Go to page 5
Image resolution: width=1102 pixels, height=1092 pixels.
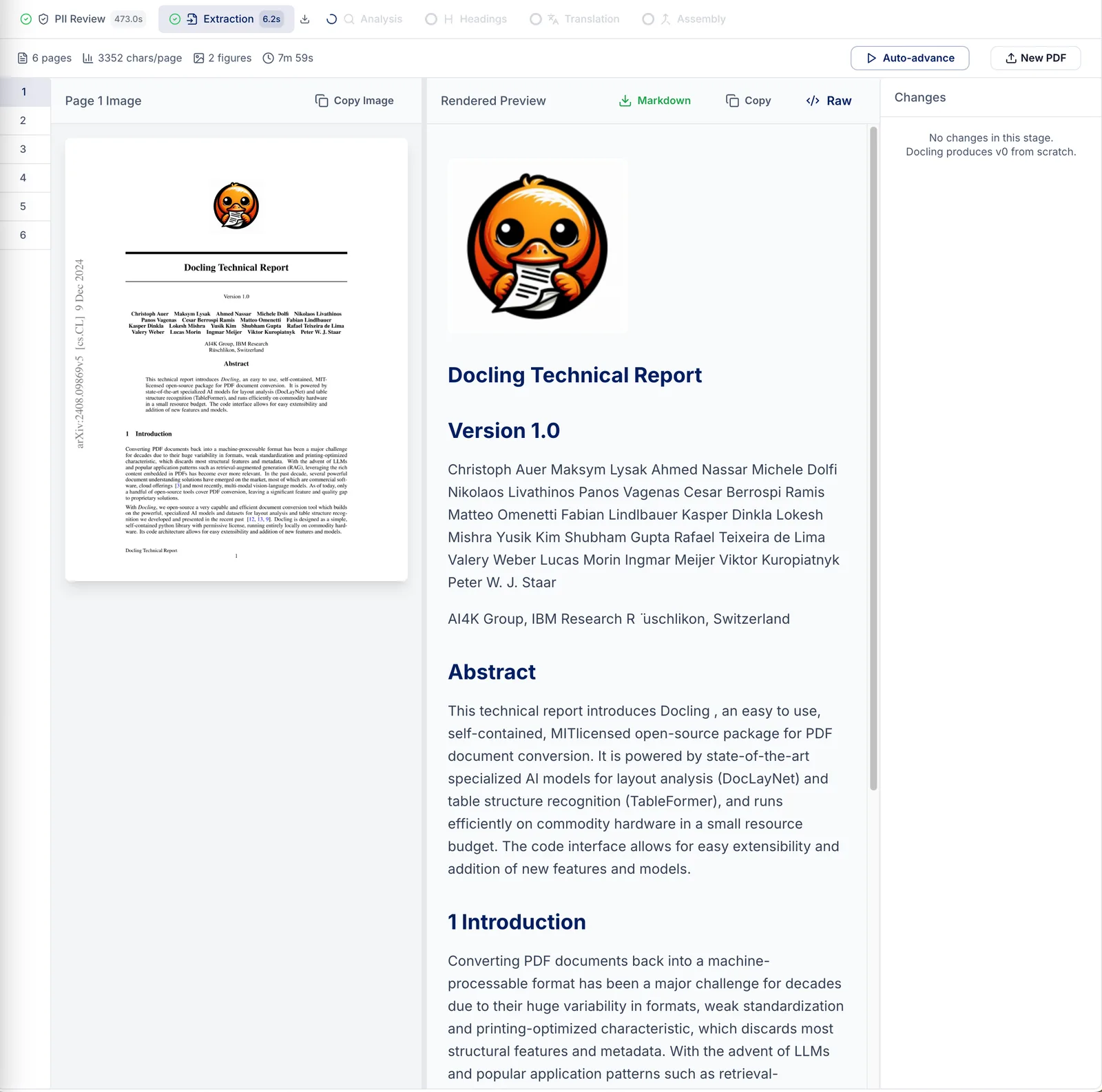[25, 207]
